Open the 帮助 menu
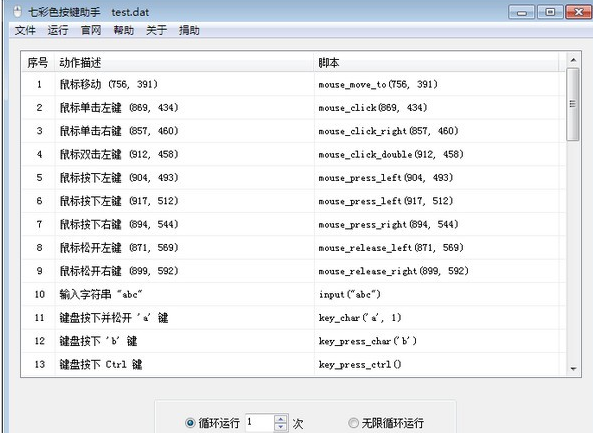The width and height of the screenshot is (593, 433). [x=124, y=30]
